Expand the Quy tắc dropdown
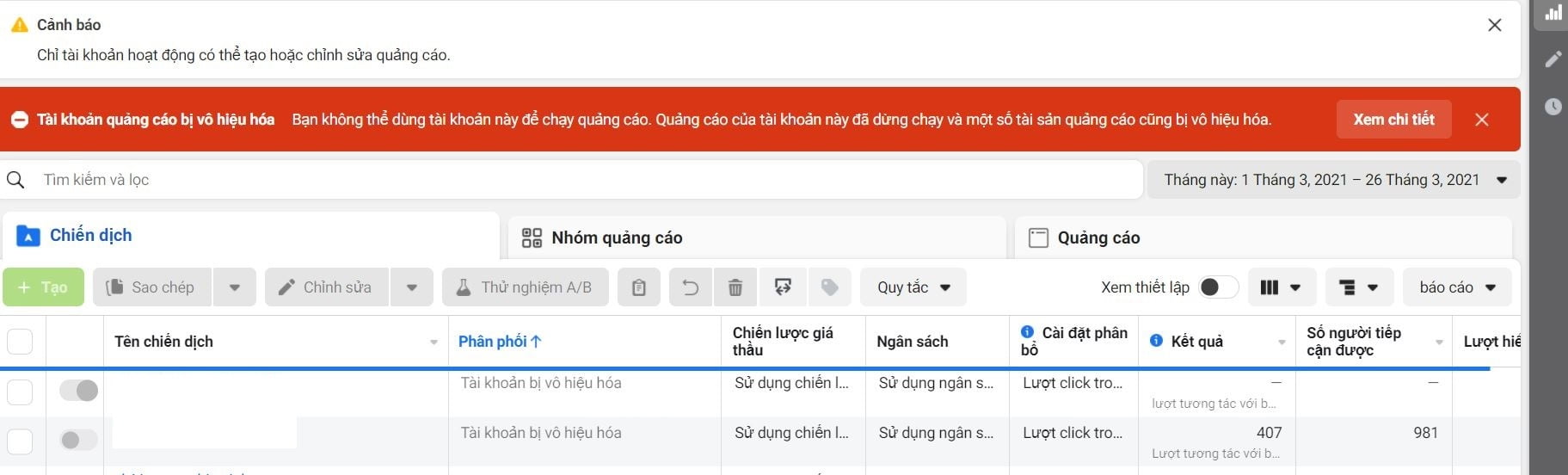 pos(913,287)
